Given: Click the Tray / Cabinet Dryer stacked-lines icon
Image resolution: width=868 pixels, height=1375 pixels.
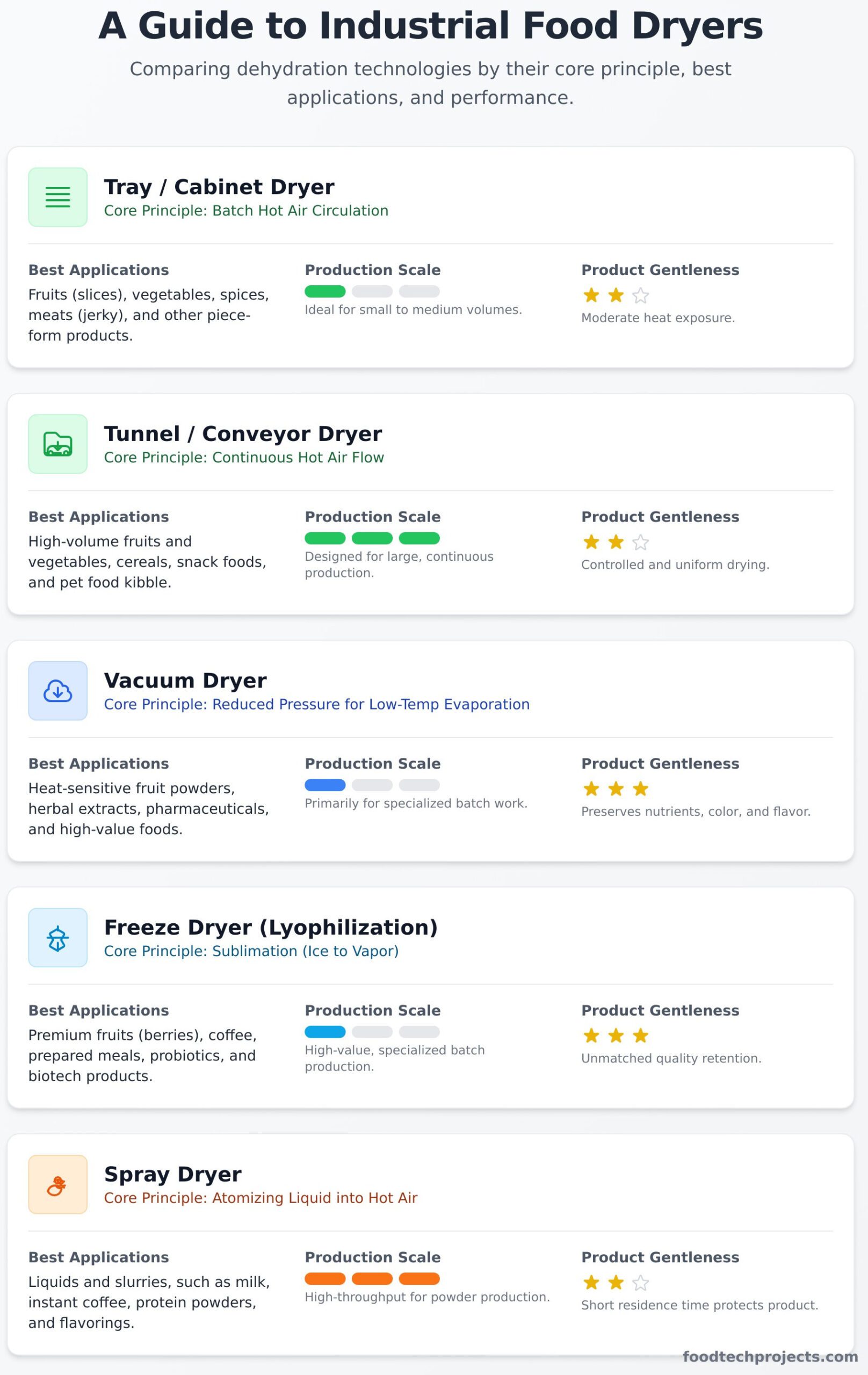Looking at the screenshot, I should pyautogui.click(x=57, y=197).
